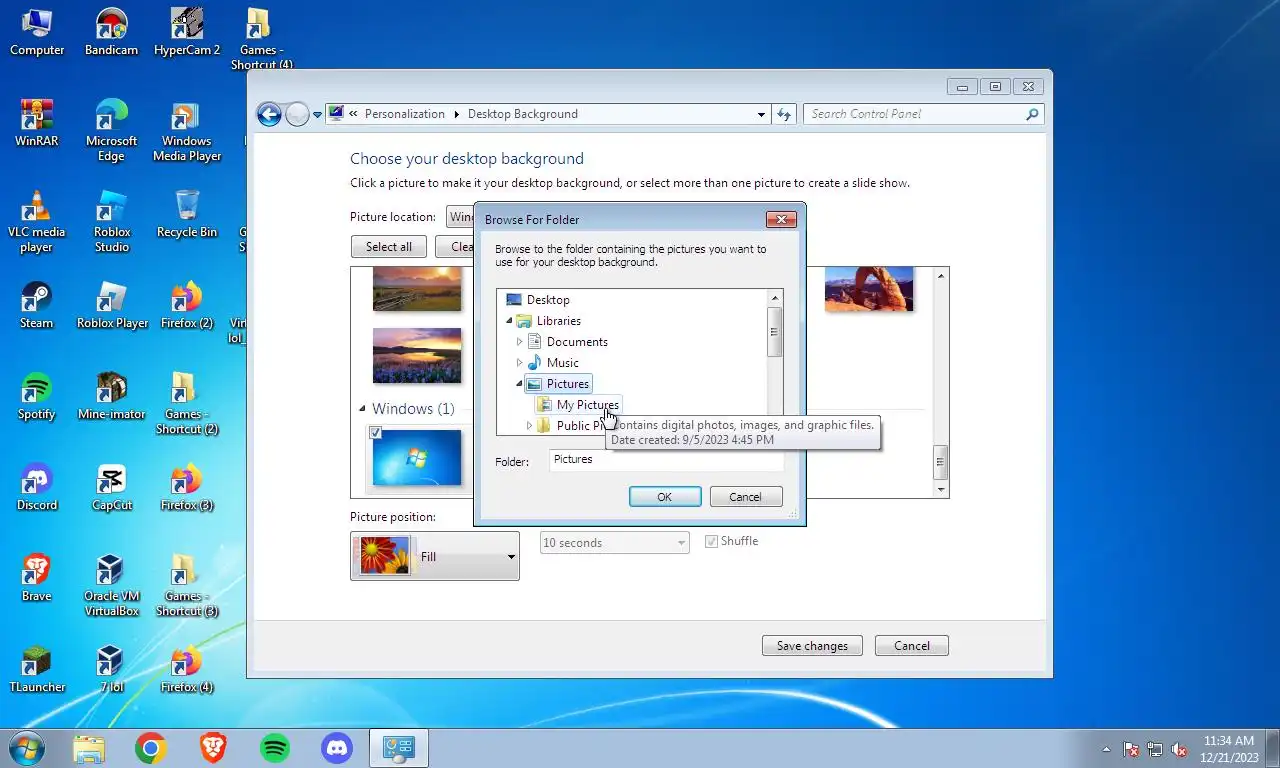The width and height of the screenshot is (1280, 768).
Task: Select Oracle VM VirtualBox desktop icon
Action: (x=111, y=585)
